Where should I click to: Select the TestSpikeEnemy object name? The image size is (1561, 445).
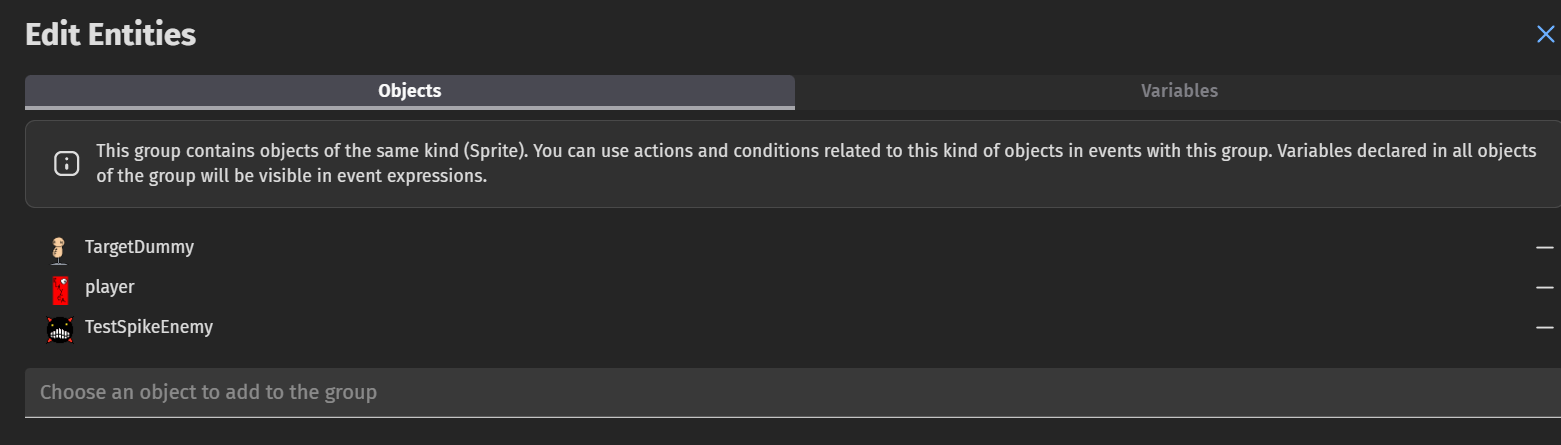click(149, 326)
